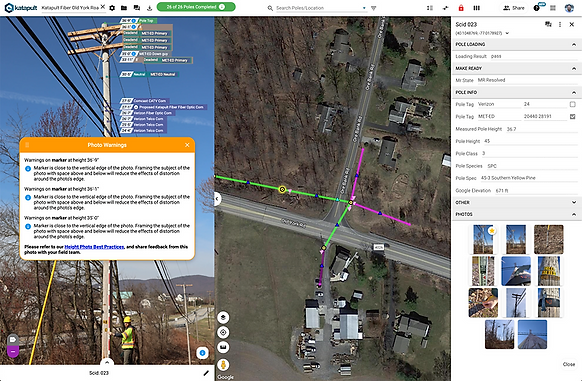Click the purple minus zoom button on photo

point(13,351)
